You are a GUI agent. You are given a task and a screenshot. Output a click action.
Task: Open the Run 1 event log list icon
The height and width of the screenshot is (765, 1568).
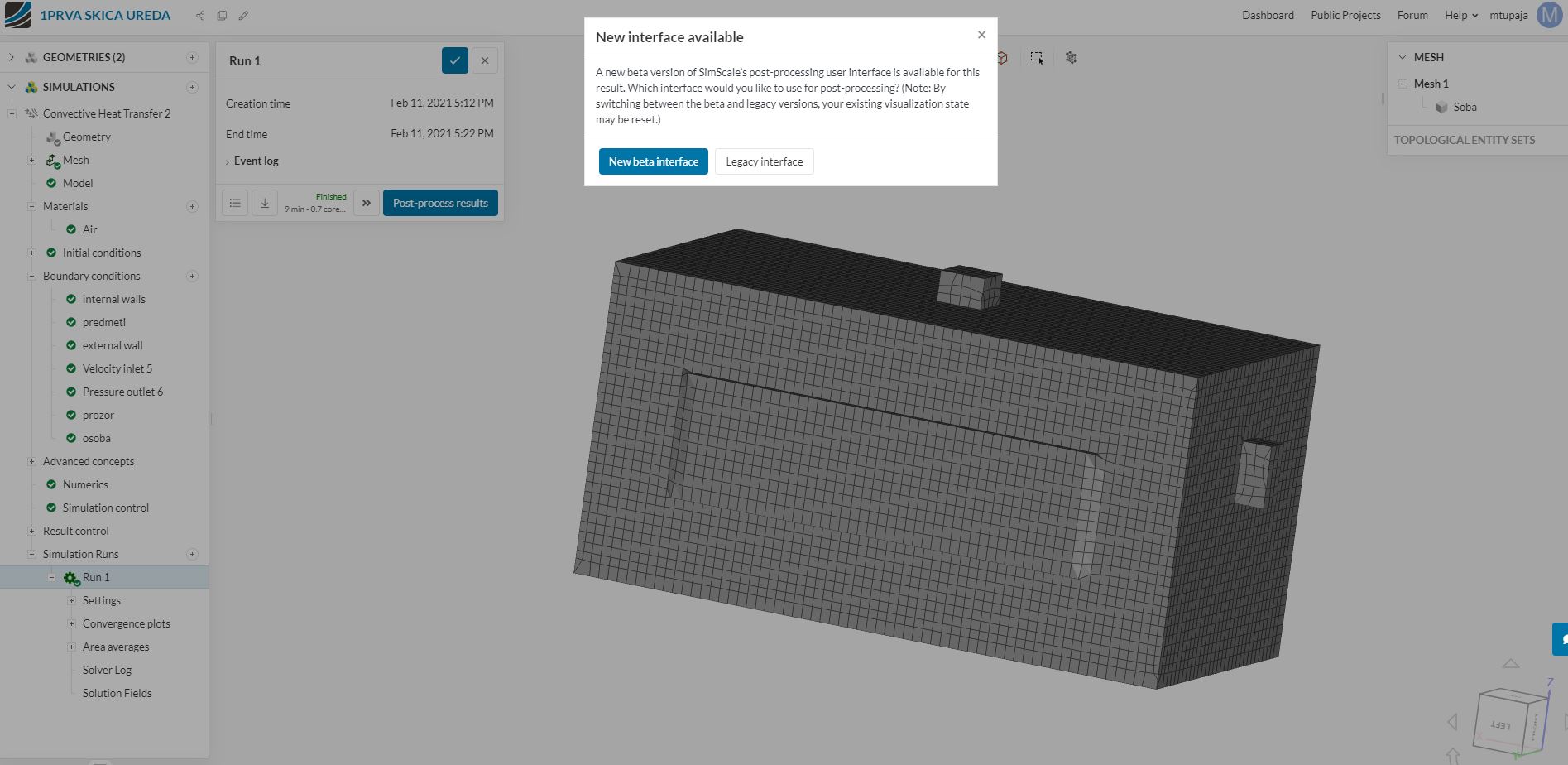[x=235, y=202]
